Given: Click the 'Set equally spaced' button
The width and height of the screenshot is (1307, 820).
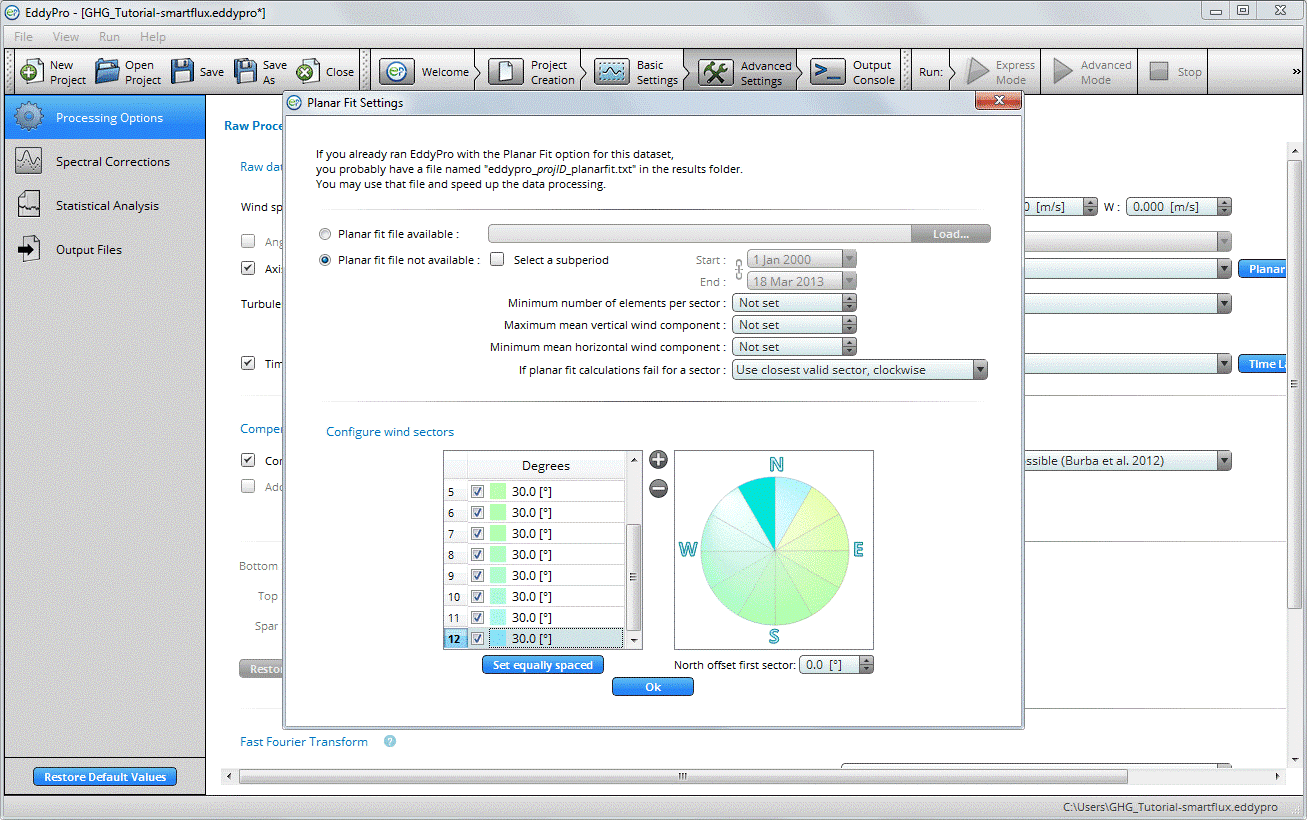Looking at the screenshot, I should tap(543, 665).
